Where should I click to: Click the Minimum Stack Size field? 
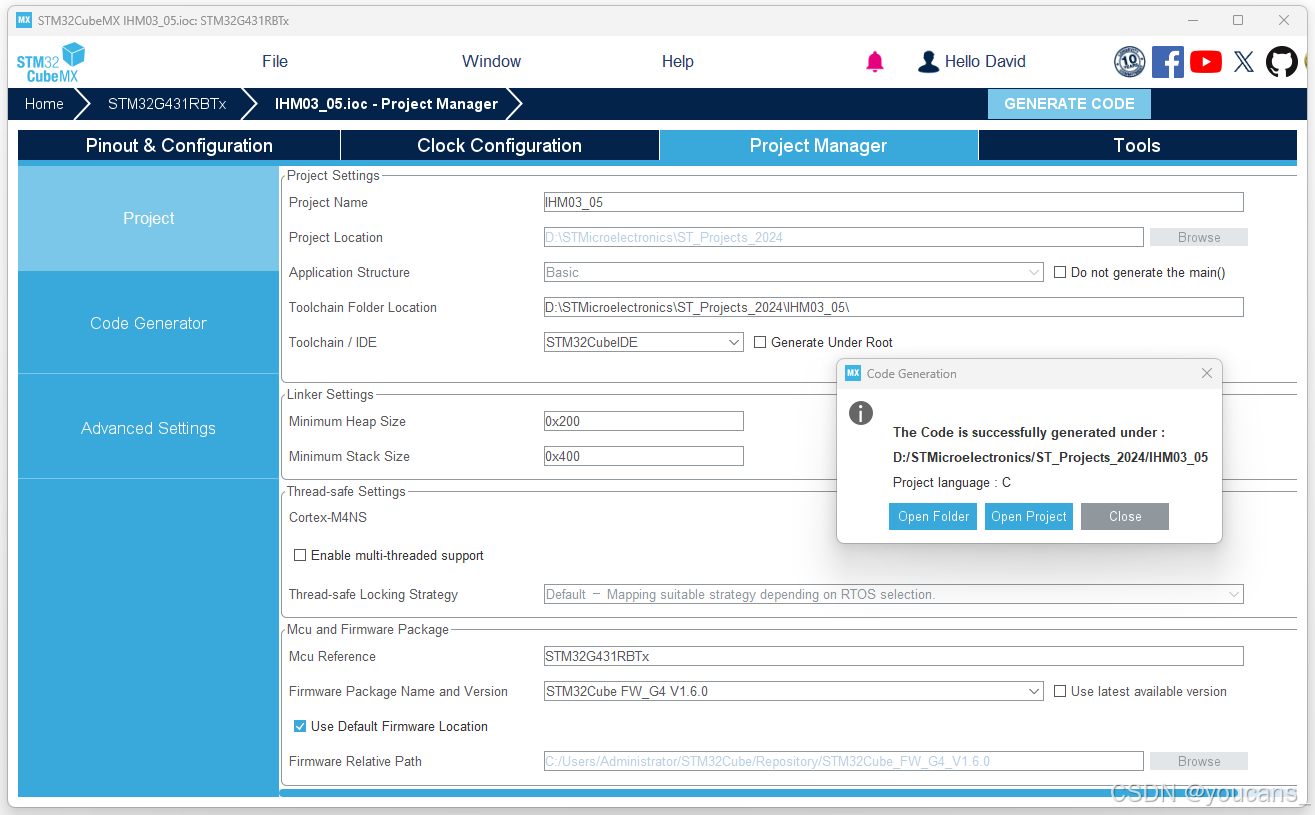coord(644,456)
